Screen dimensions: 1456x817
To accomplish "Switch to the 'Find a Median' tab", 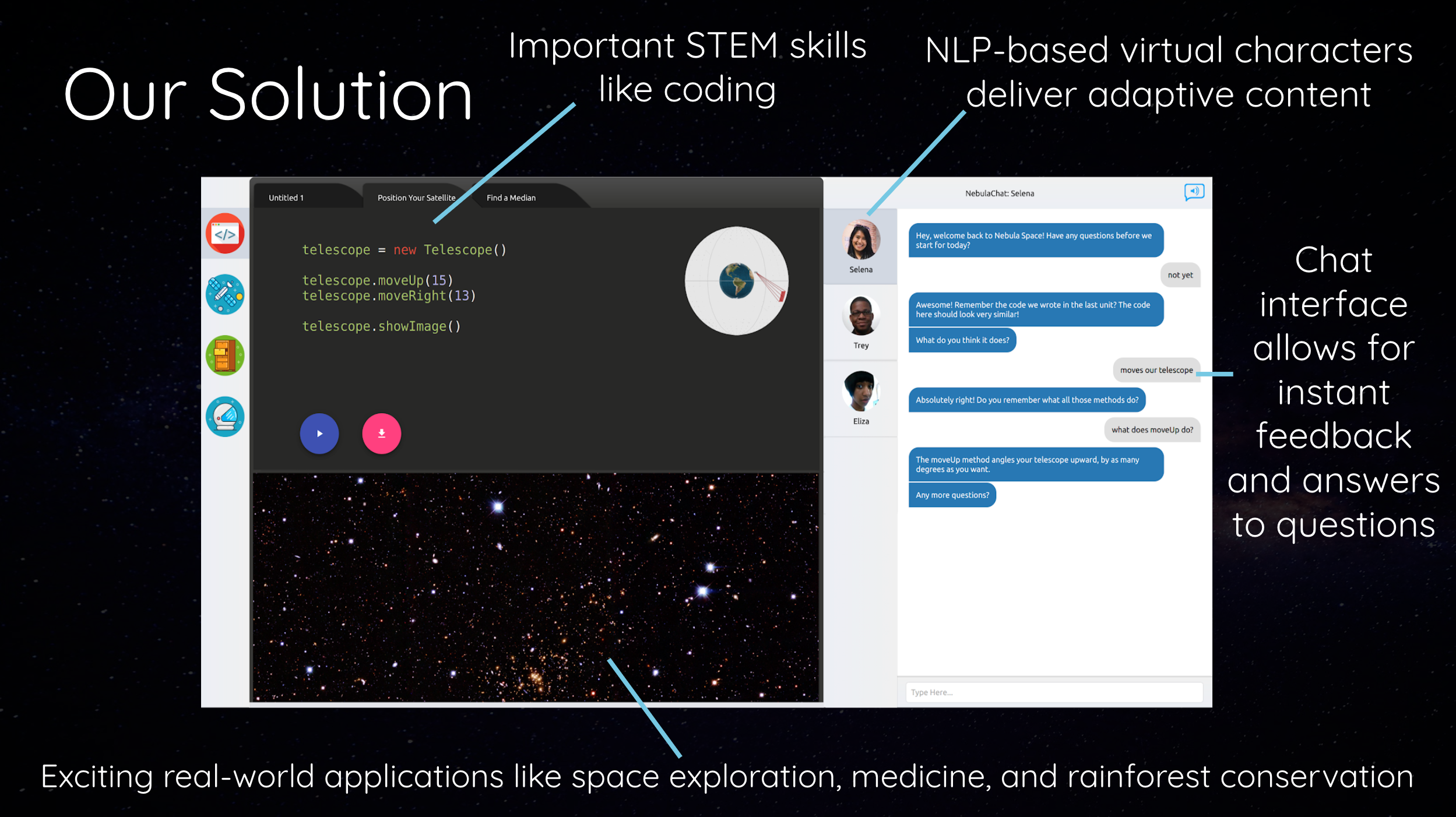I will [511, 197].
